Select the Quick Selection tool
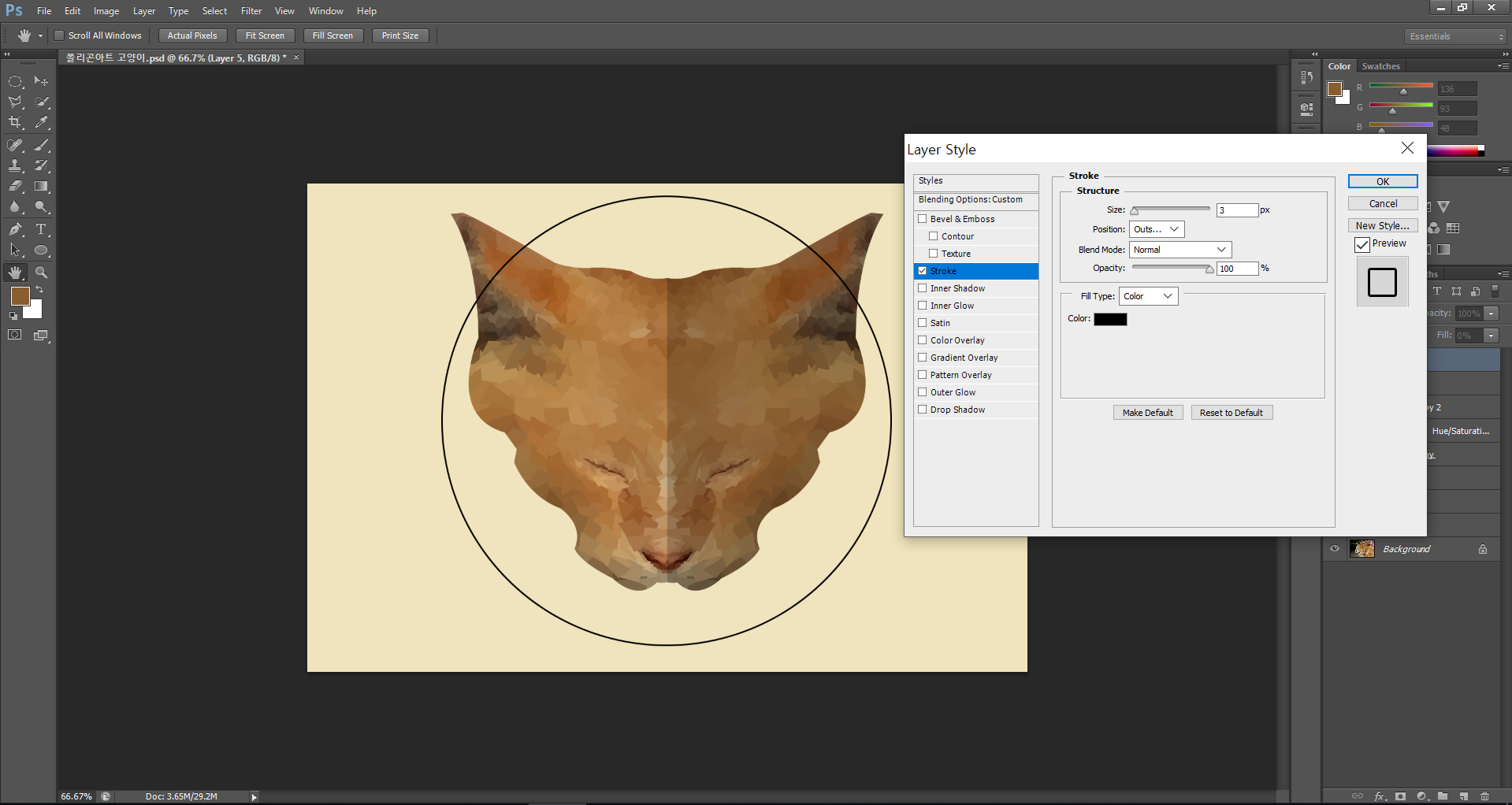 coord(41,102)
